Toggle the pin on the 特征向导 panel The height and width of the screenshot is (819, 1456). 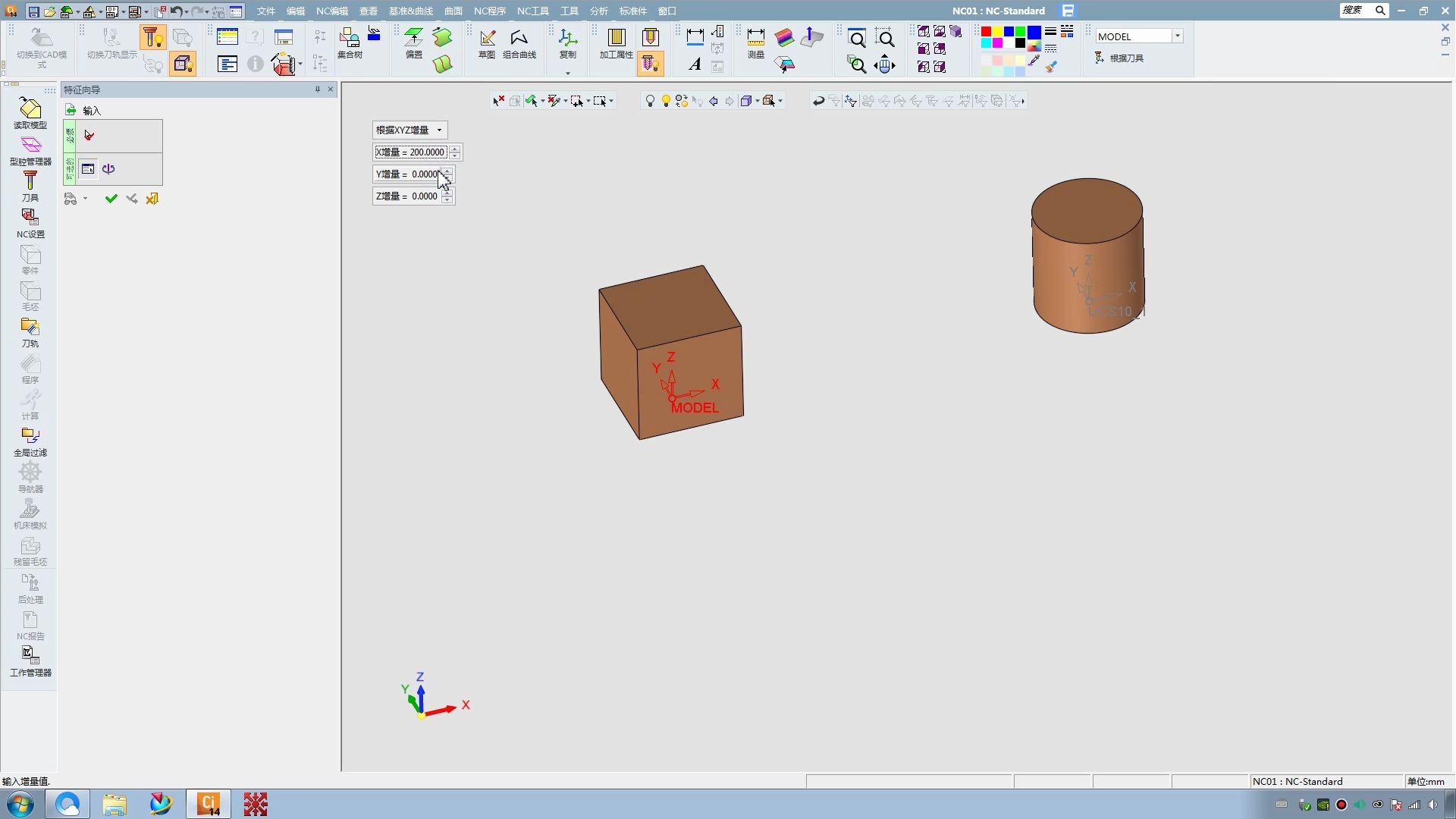click(x=318, y=89)
